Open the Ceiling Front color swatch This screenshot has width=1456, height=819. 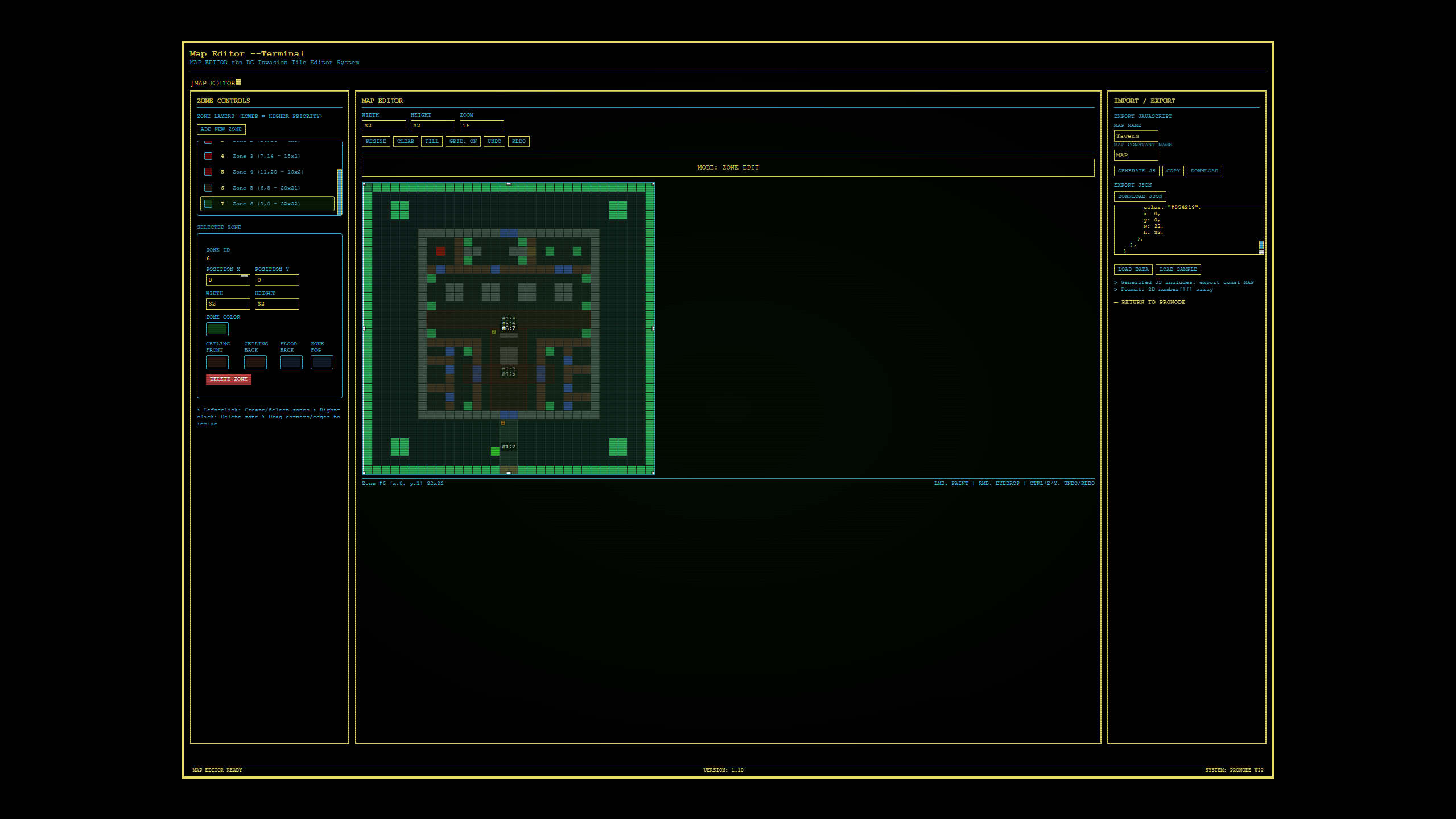217,362
